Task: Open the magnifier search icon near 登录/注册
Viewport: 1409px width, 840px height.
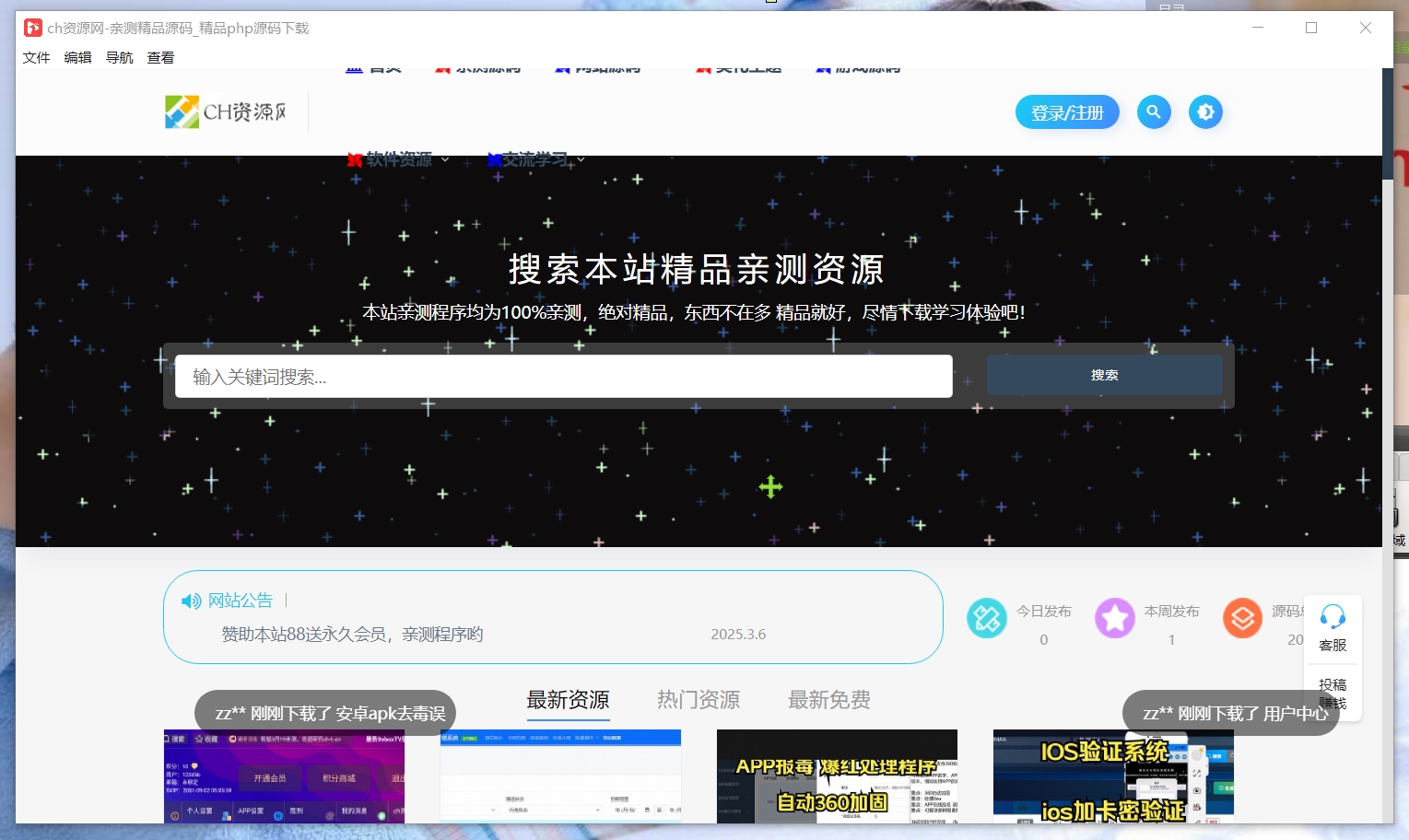Action: (1154, 111)
